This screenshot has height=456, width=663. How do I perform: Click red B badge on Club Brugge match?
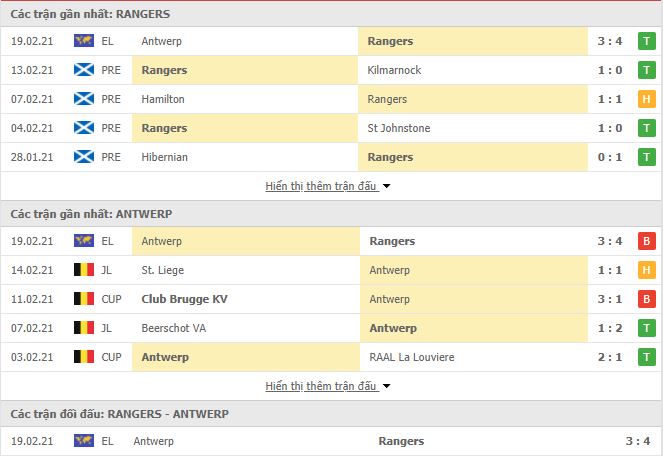647,299
